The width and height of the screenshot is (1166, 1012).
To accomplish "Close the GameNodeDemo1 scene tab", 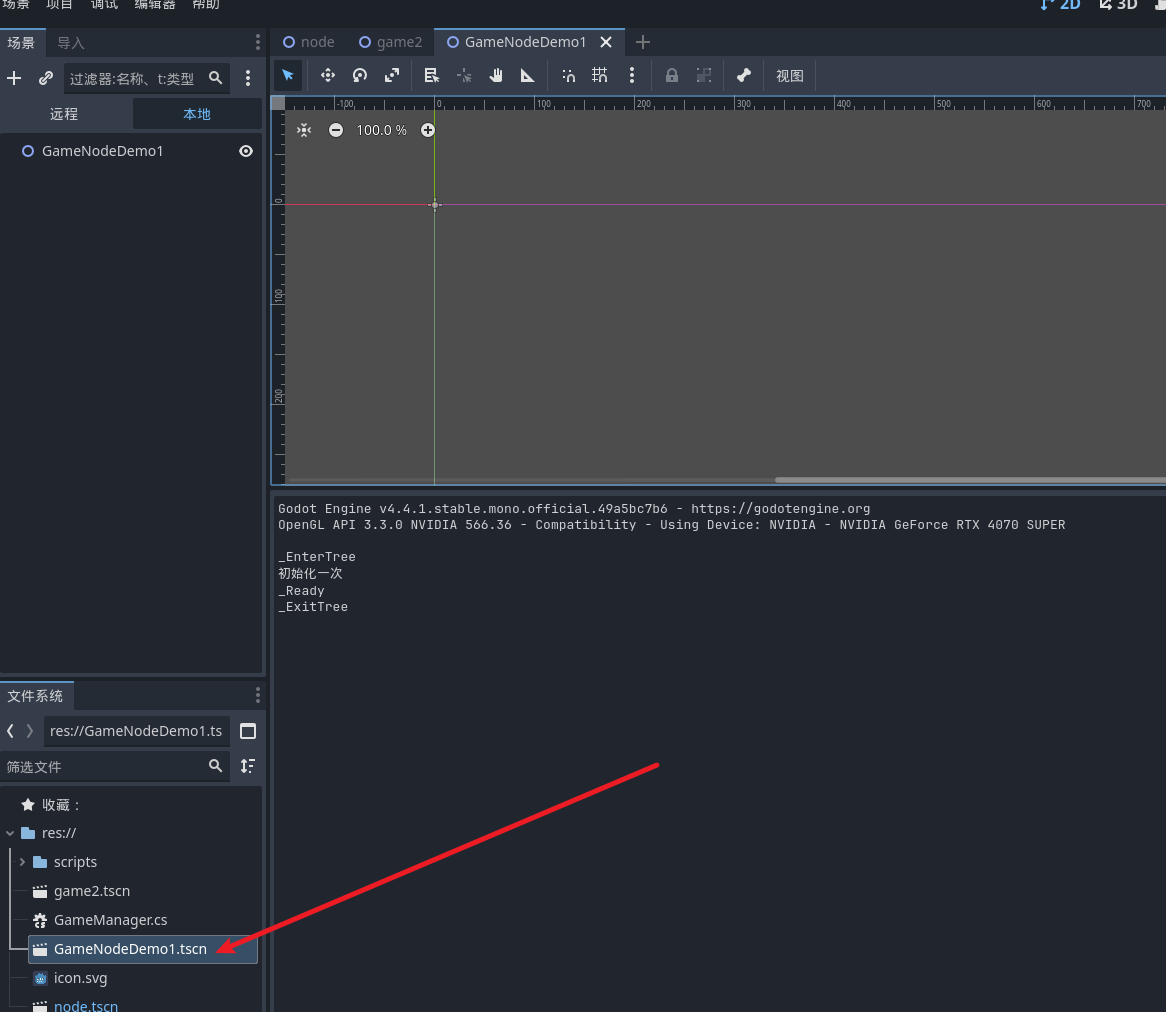I will coord(606,42).
